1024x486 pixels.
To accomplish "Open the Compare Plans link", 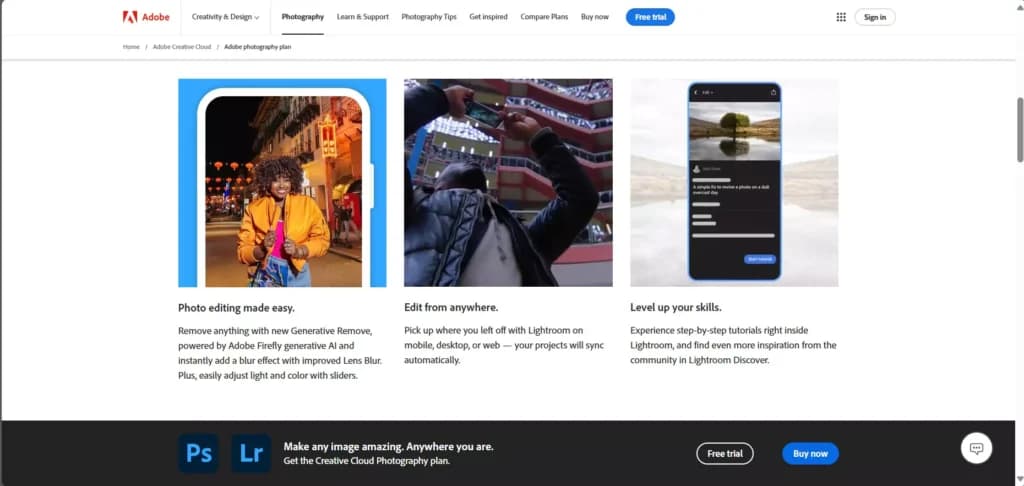I will click(x=544, y=17).
